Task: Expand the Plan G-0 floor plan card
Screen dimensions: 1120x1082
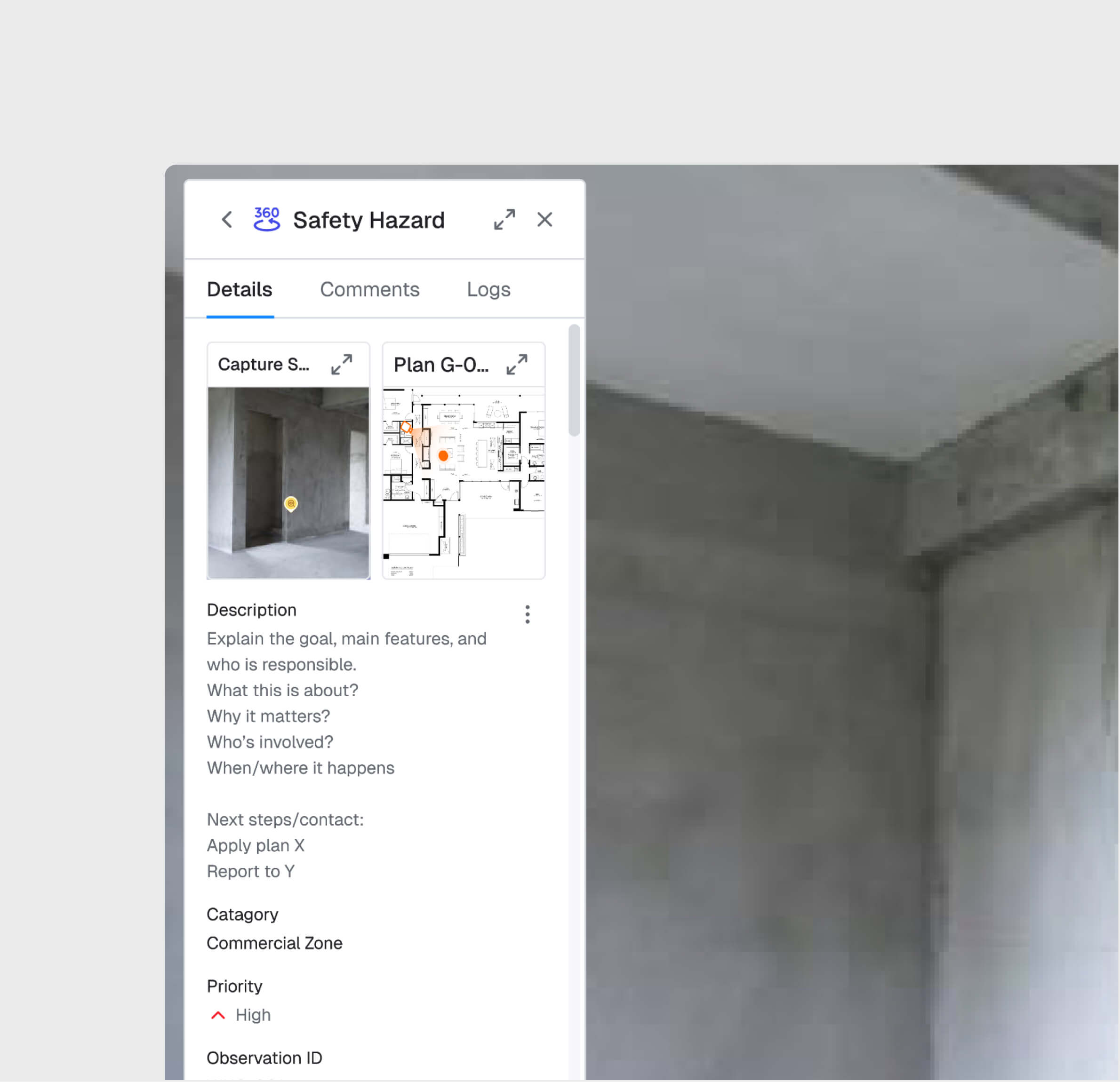Action: click(517, 365)
